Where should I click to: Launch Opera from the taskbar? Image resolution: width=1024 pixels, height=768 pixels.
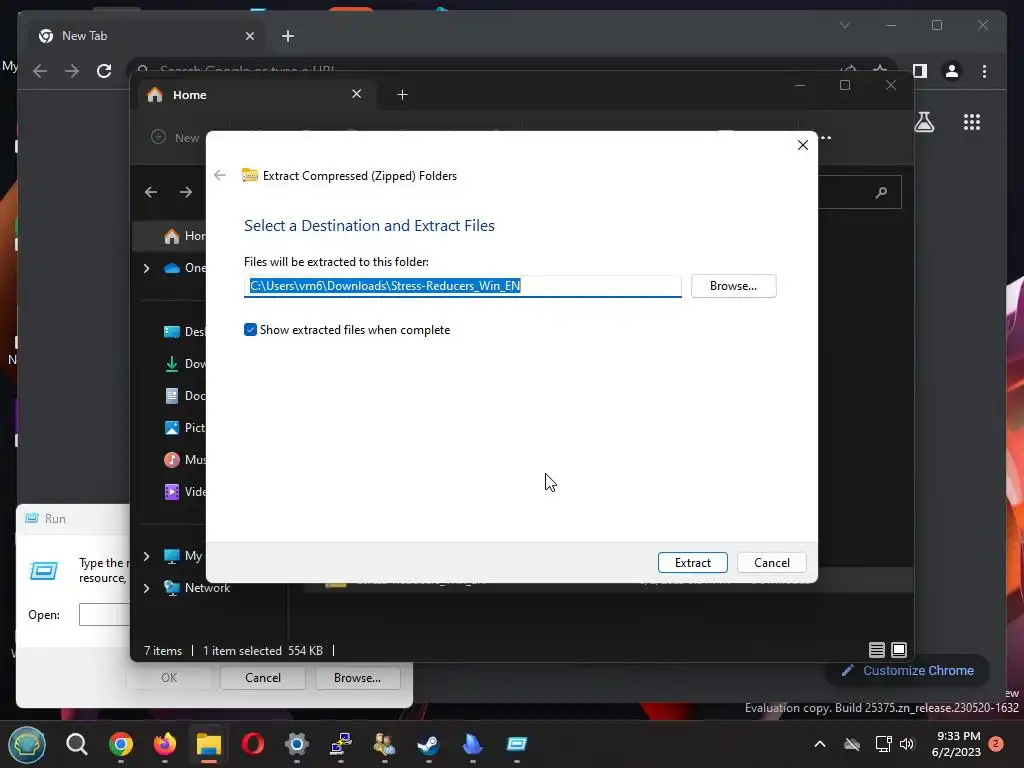click(x=253, y=744)
